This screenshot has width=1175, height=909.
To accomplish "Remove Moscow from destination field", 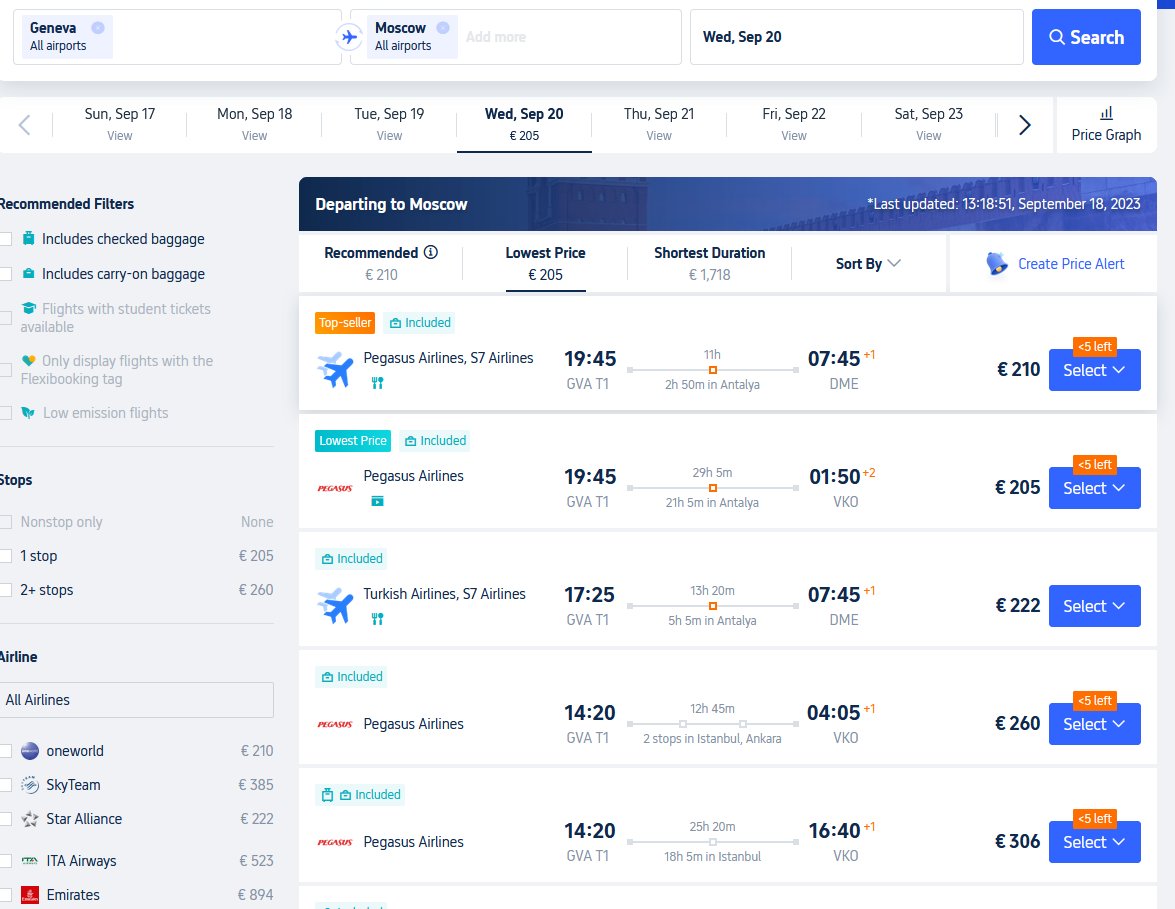I will [x=443, y=28].
